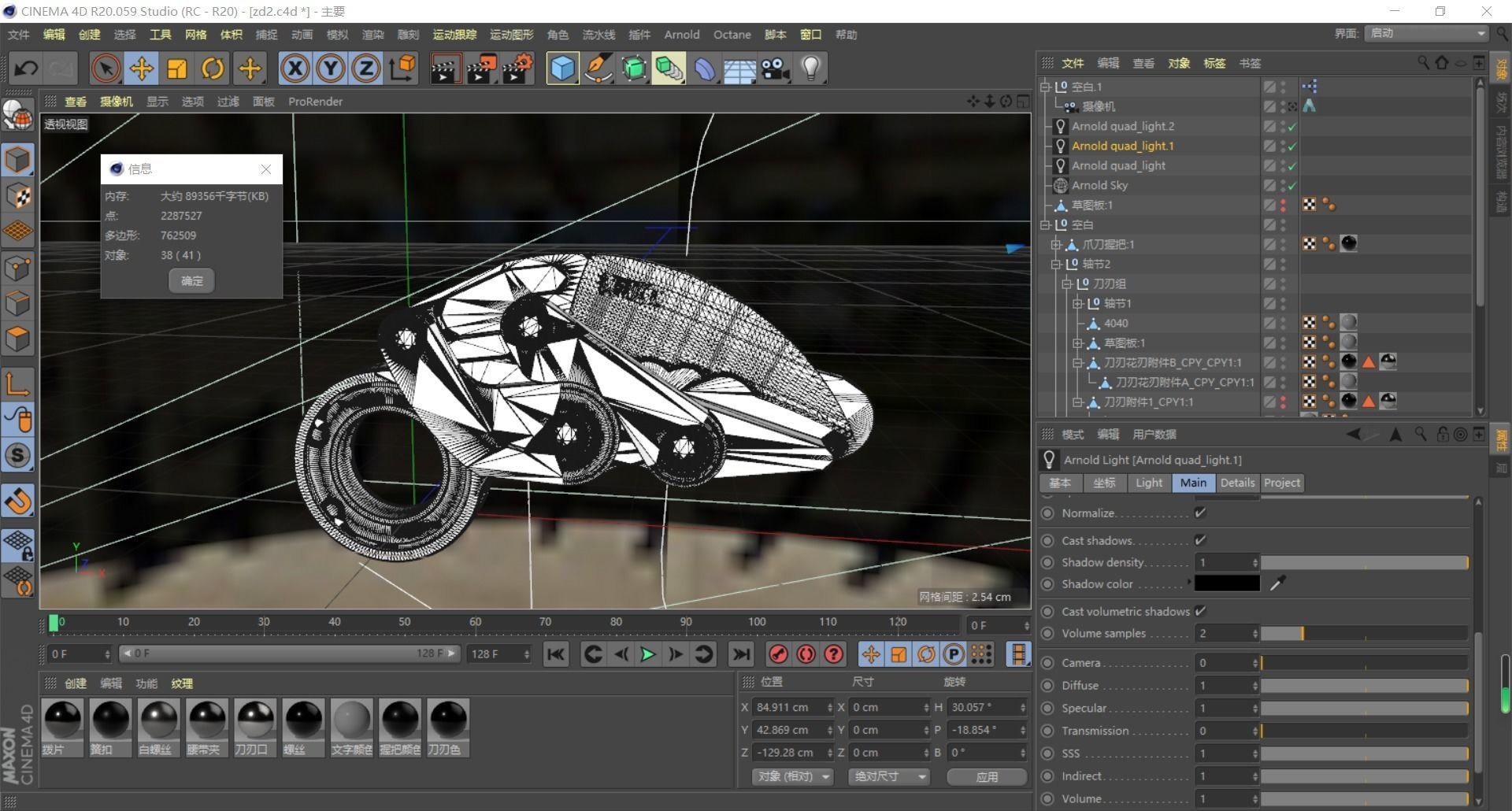Disable Cast volumetric shadows checkbox
This screenshot has width=1512, height=811.
(1200, 611)
